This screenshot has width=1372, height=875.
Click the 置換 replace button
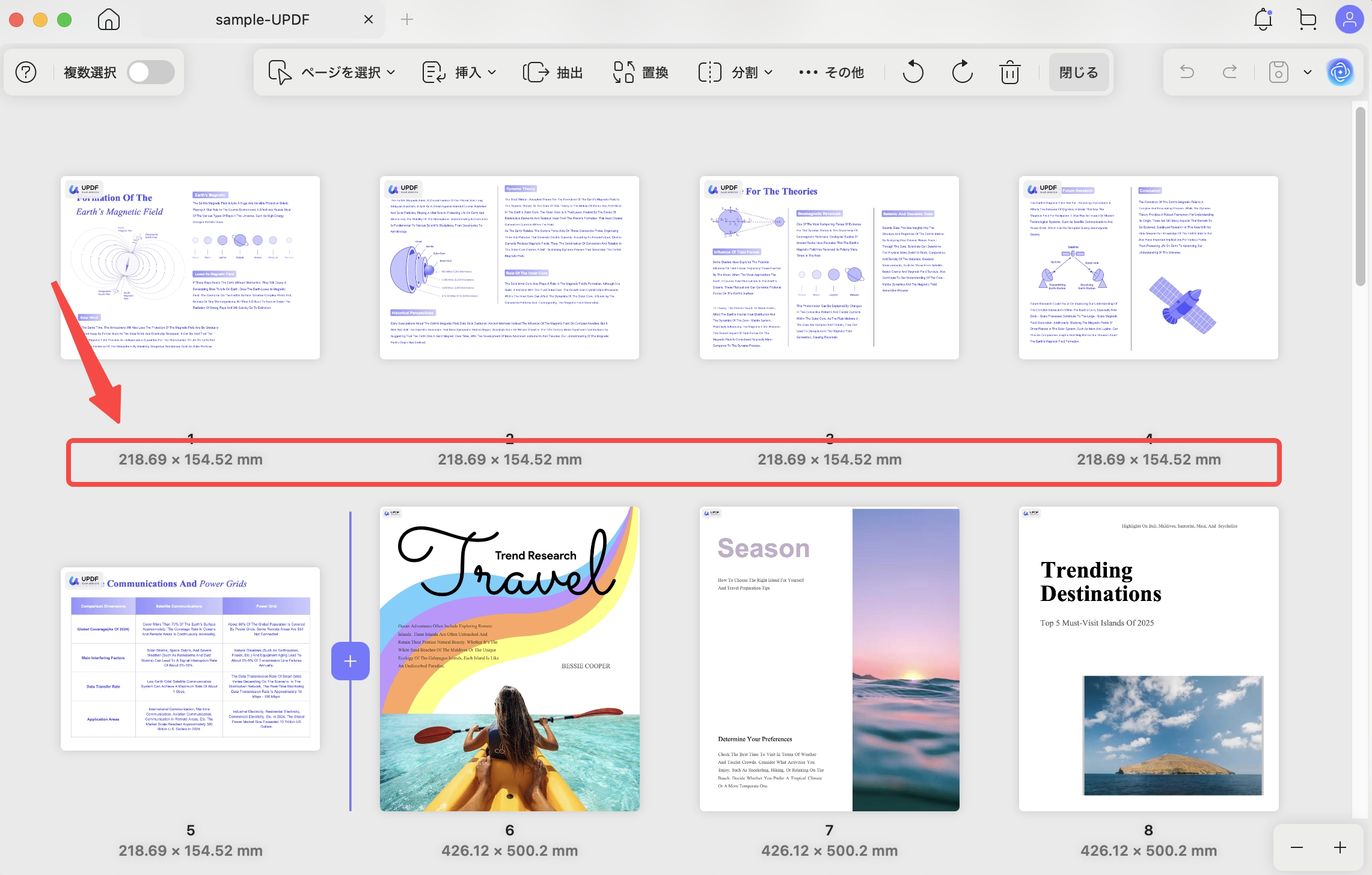point(641,73)
